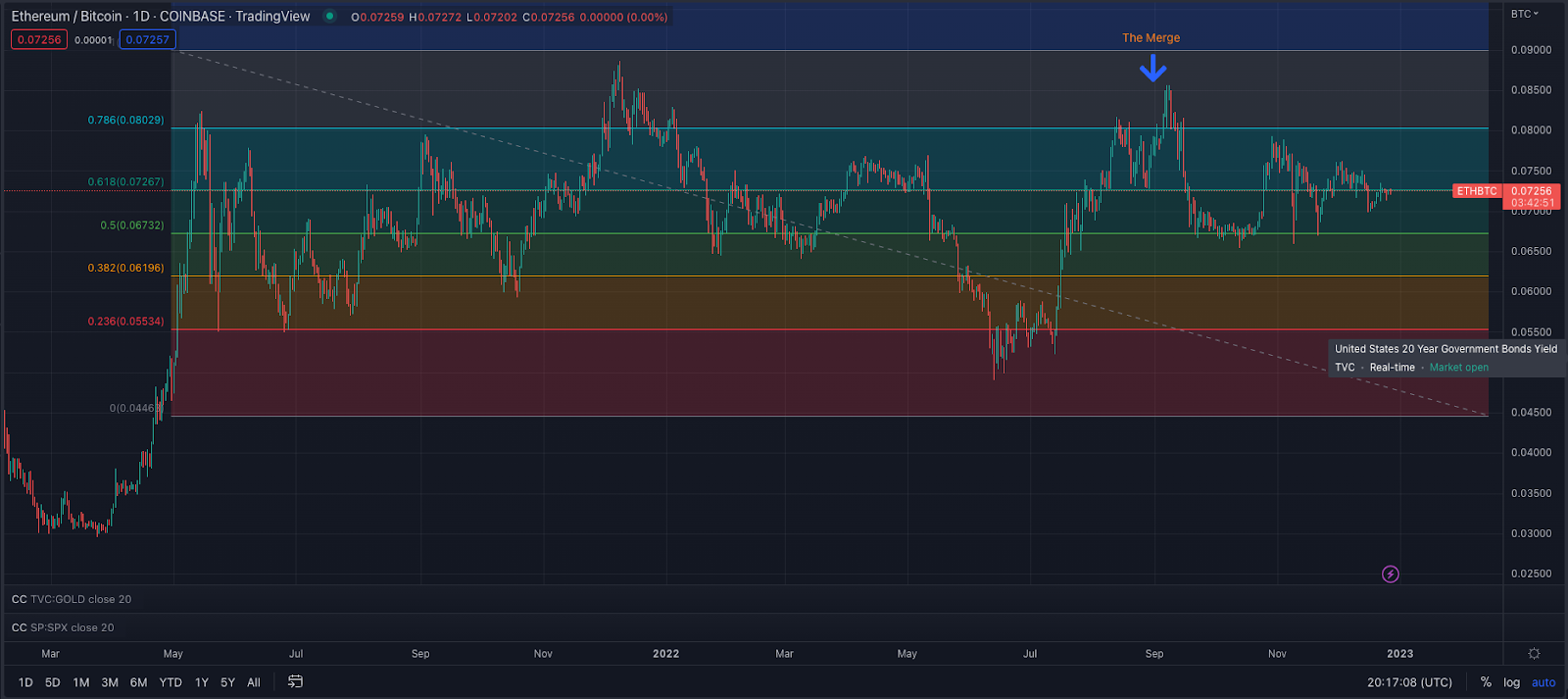Click the 2022 time axis label
This screenshot has width=1568, height=699.
click(x=665, y=654)
